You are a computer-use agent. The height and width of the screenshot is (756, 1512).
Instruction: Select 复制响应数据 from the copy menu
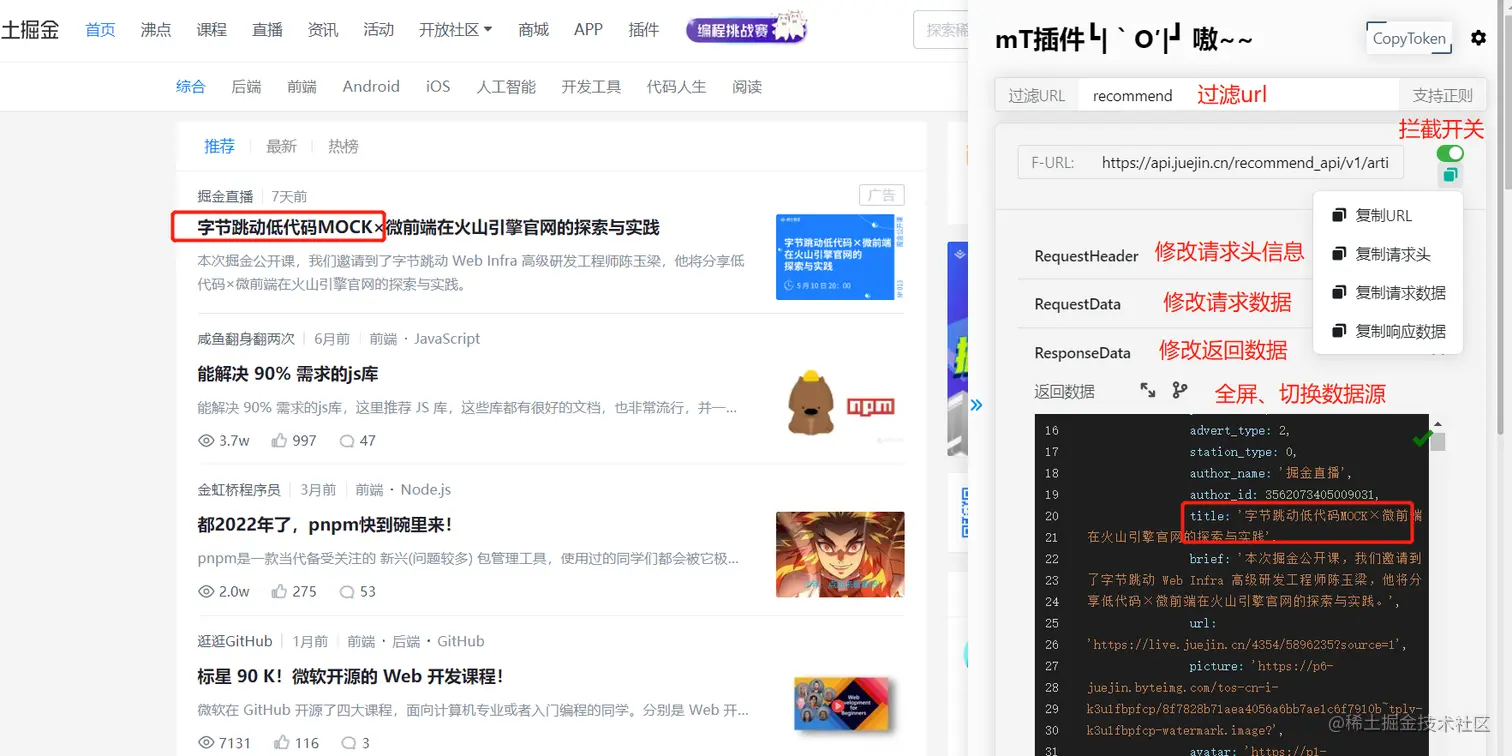coord(1388,330)
